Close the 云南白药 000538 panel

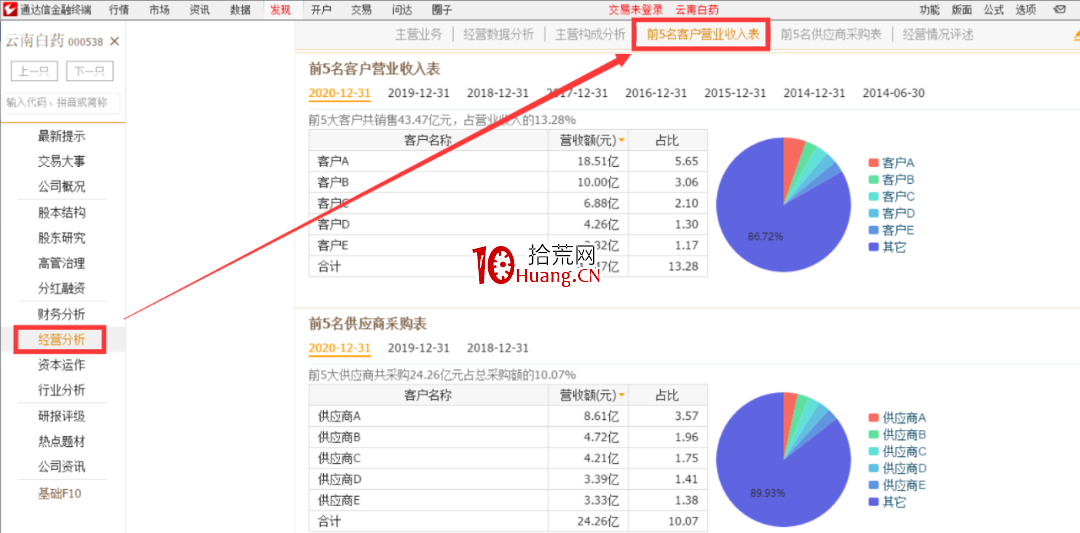pos(114,41)
